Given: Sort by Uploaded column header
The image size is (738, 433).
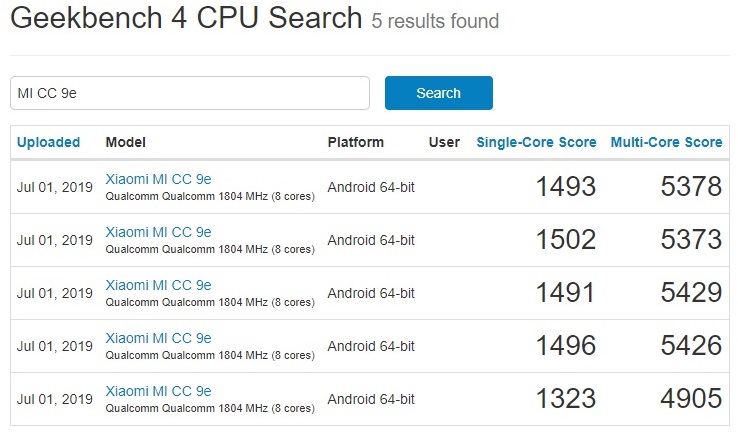Looking at the screenshot, I should click(48, 142).
